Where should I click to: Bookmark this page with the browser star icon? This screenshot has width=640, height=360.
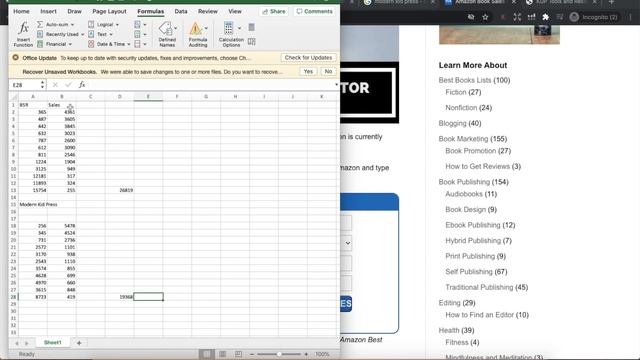[x=485, y=17]
